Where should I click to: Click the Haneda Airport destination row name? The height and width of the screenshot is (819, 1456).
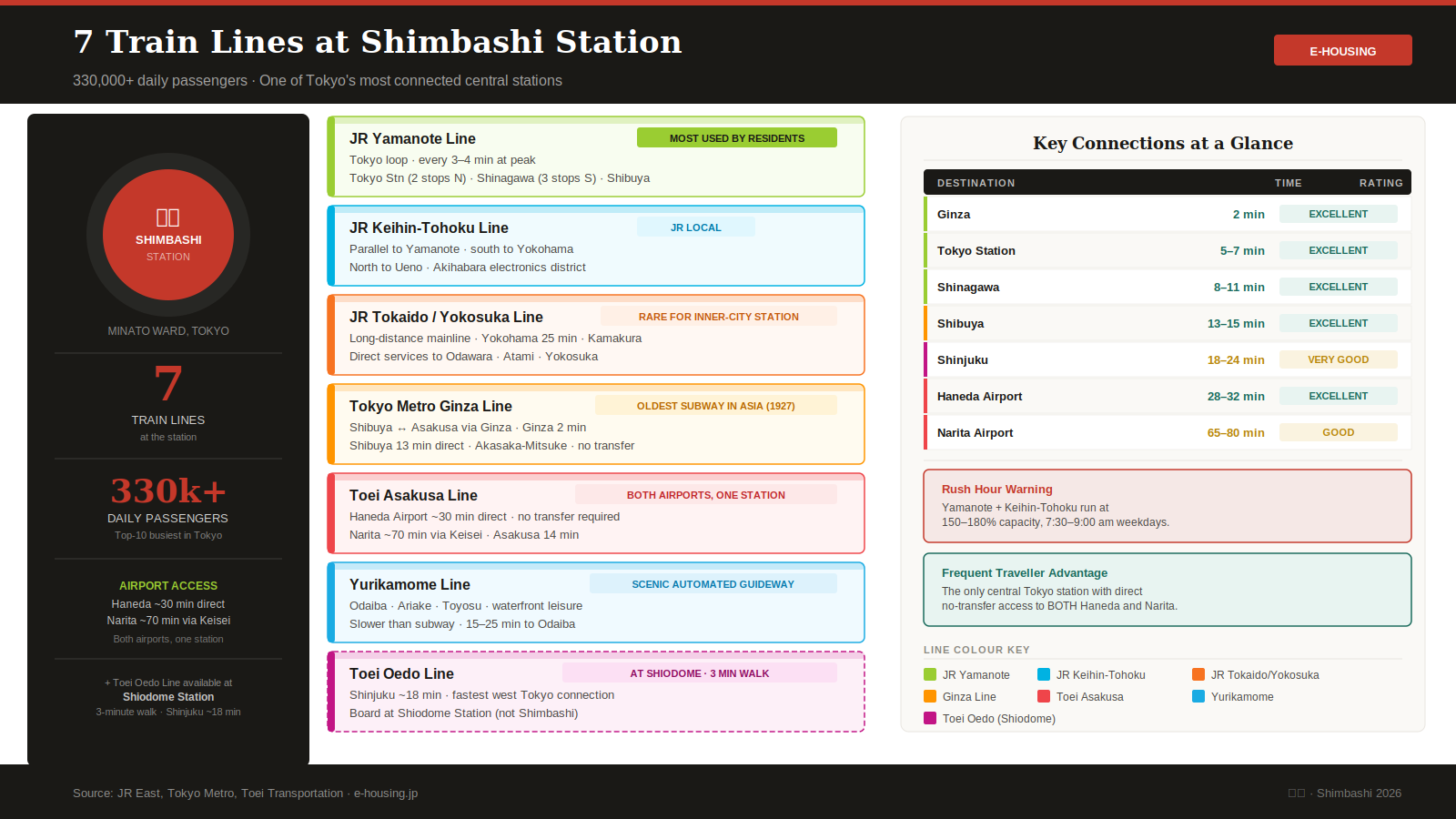tap(979, 396)
